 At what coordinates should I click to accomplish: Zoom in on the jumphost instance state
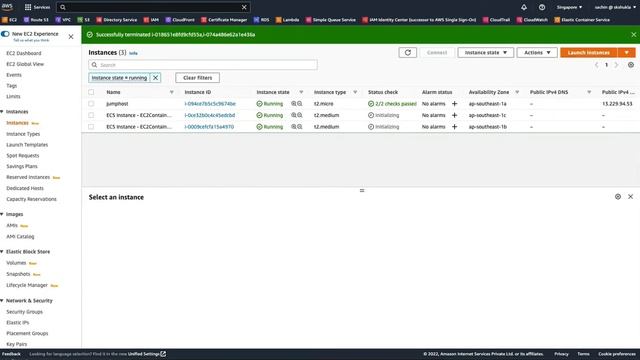[x=293, y=104]
